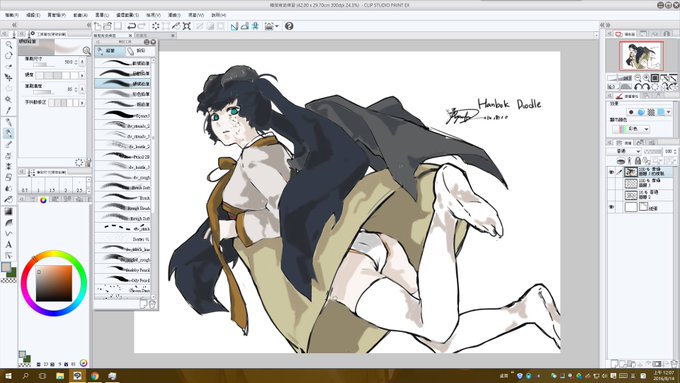Rotate canvas left in the Navigator

638,86
